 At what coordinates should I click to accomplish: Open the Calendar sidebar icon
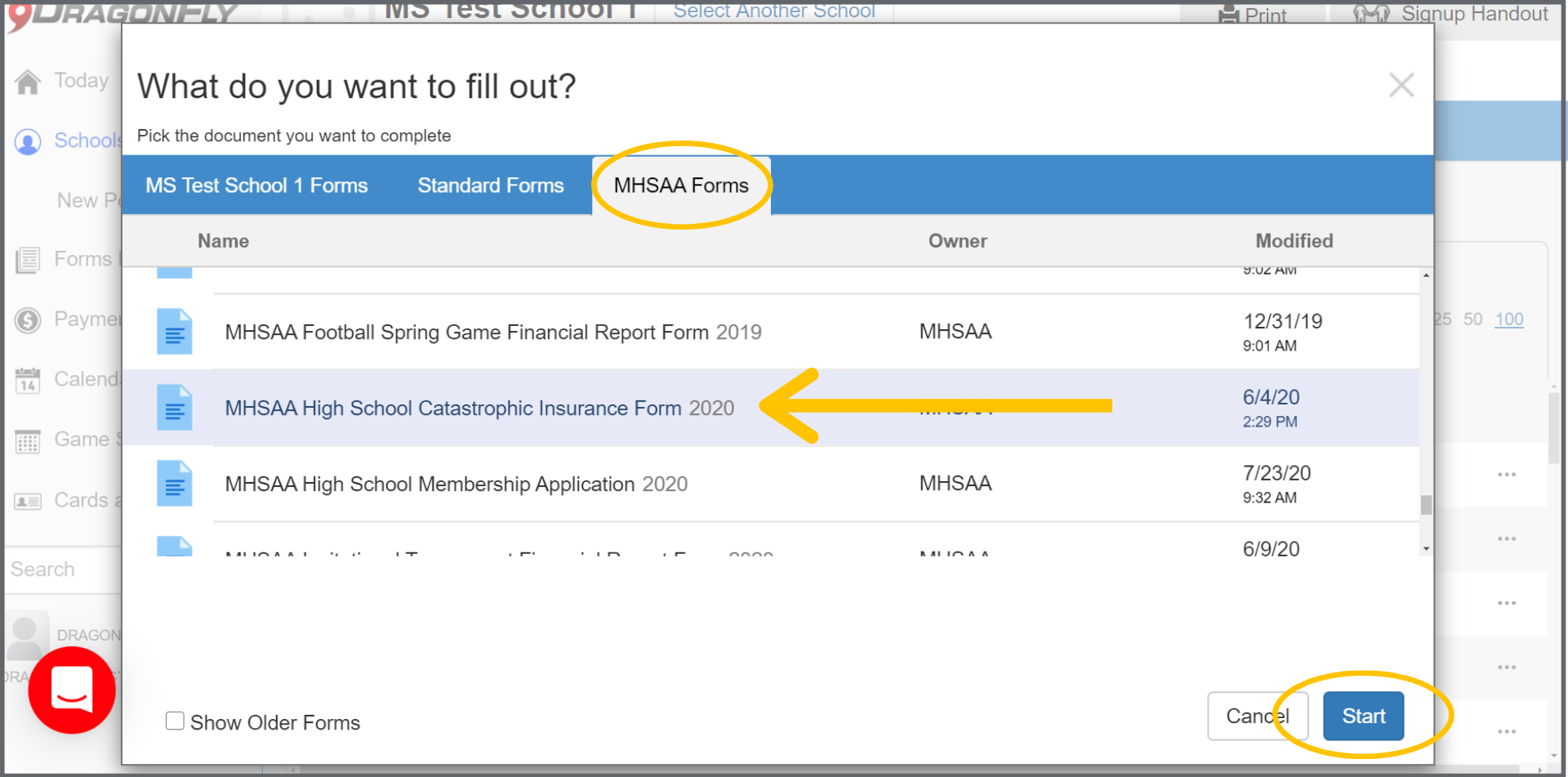(x=28, y=381)
